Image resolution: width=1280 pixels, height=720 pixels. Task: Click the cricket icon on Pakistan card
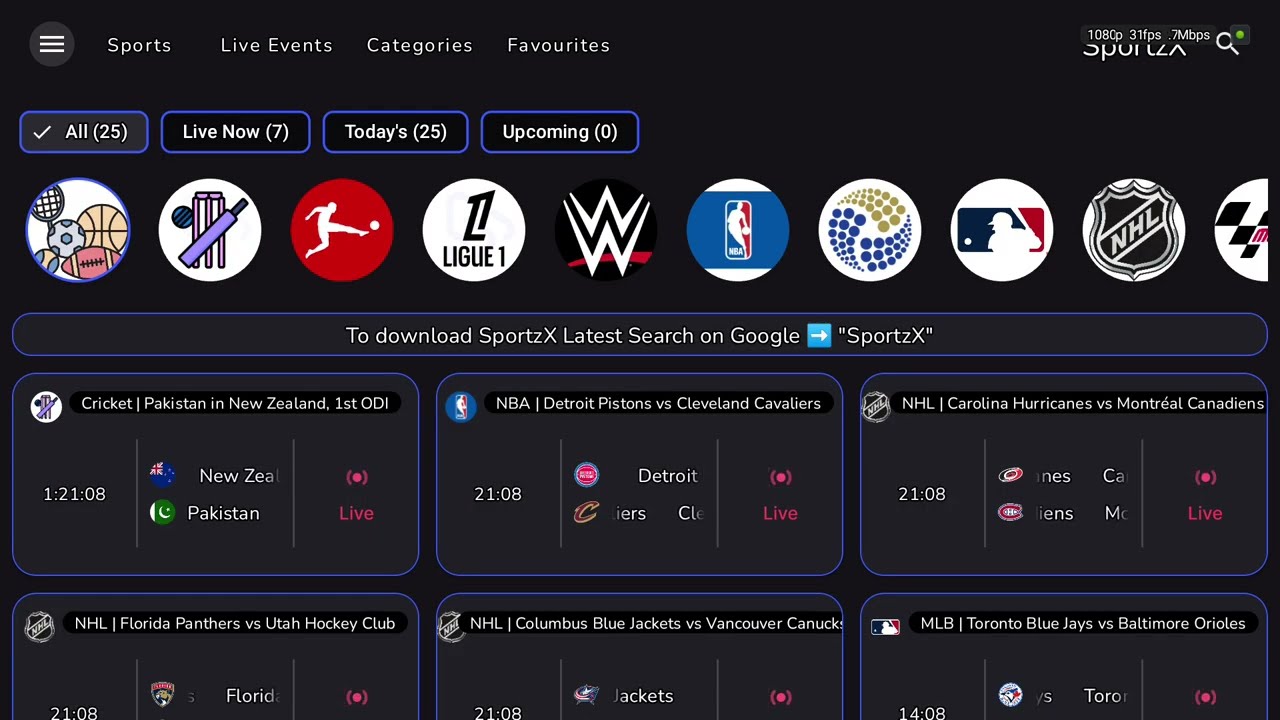coord(46,406)
